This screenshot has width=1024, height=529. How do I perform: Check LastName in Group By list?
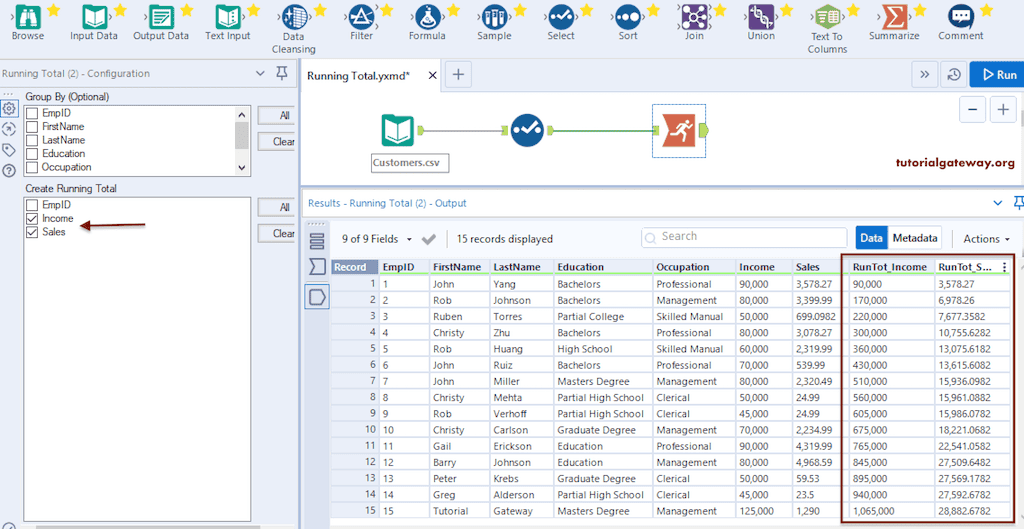31,140
